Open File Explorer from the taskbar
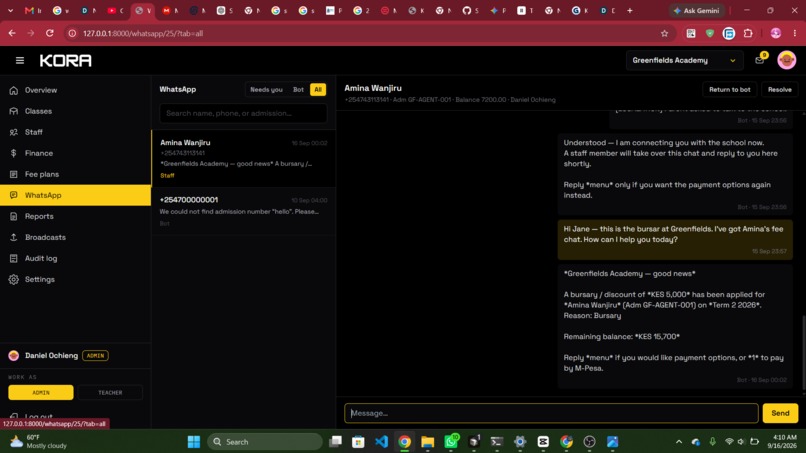Screen dimensions: 806x453 coord(428,442)
